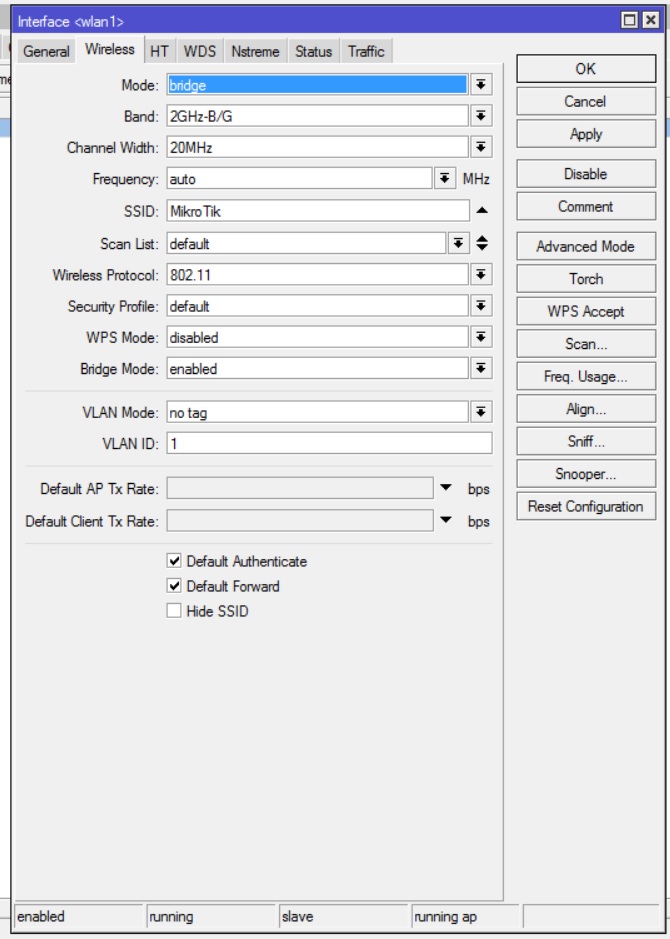Open the Wireless Protocol dropdown arrow

481,275
